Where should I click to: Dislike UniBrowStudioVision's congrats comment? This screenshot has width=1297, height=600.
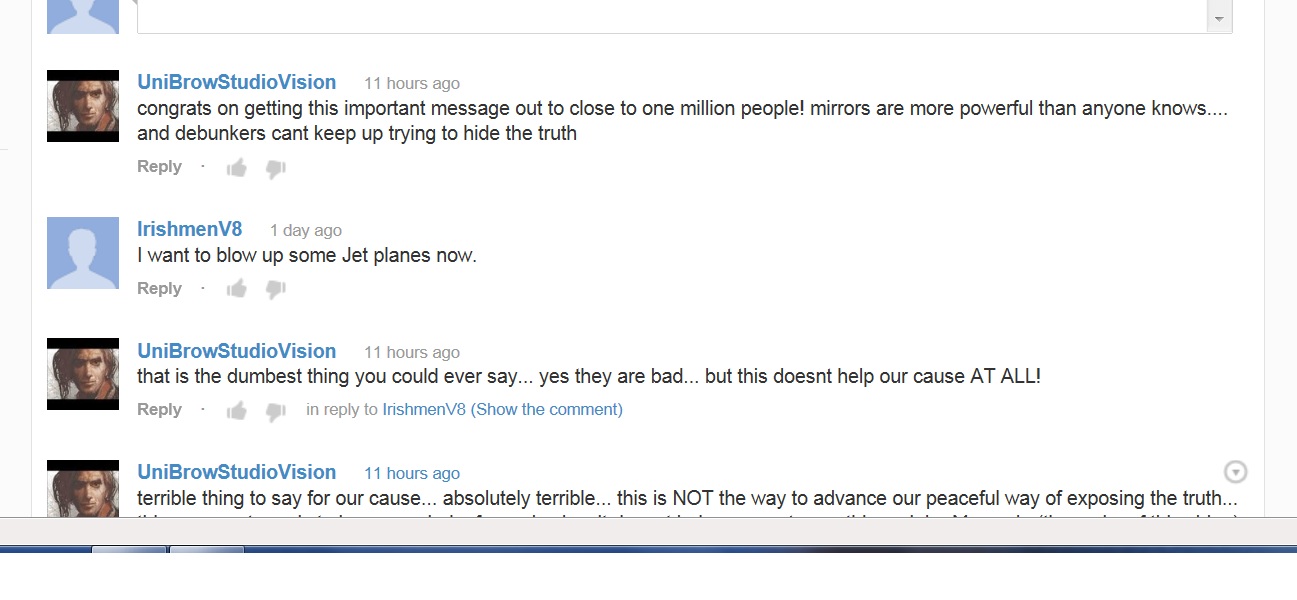tap(275, 169)
